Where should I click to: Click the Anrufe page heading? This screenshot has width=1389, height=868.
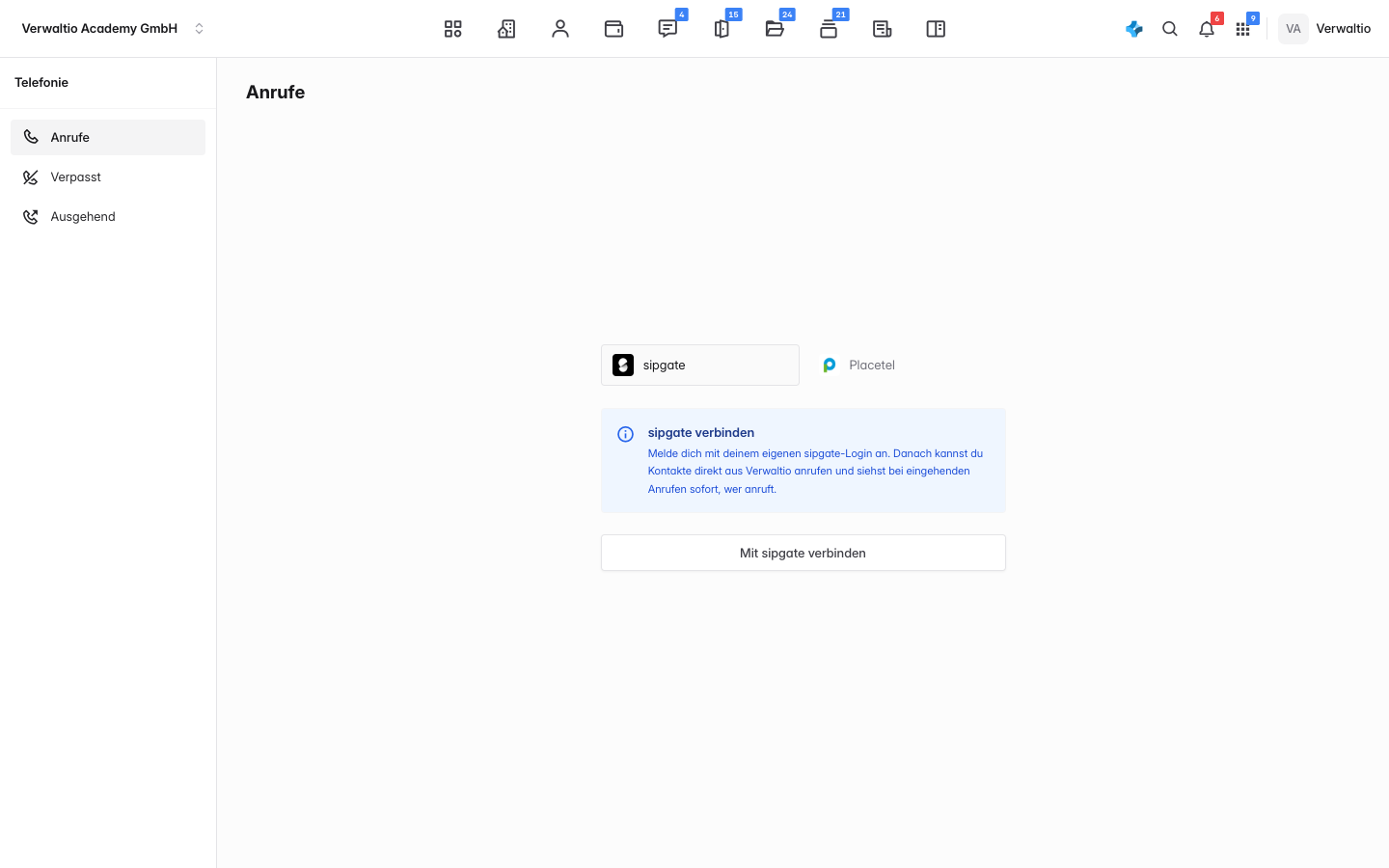pos(276,93)
